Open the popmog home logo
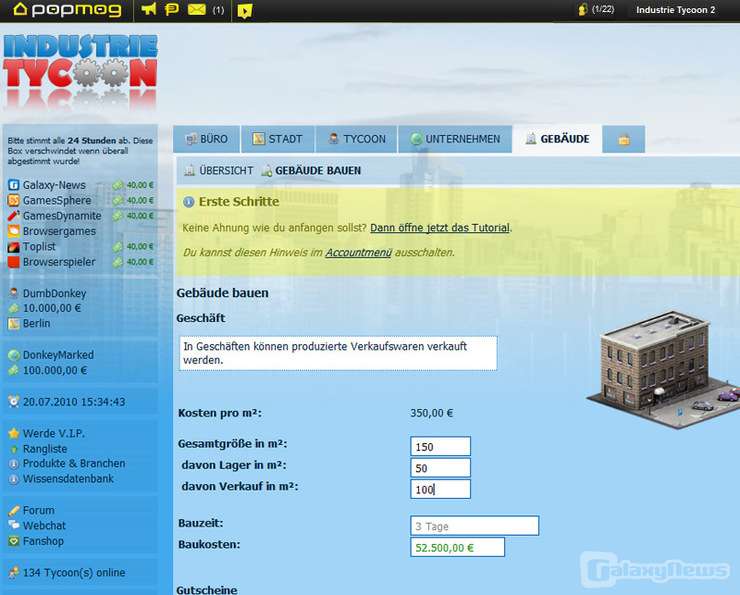This screenshot has height=595, width=740. [x=66, y=10]
